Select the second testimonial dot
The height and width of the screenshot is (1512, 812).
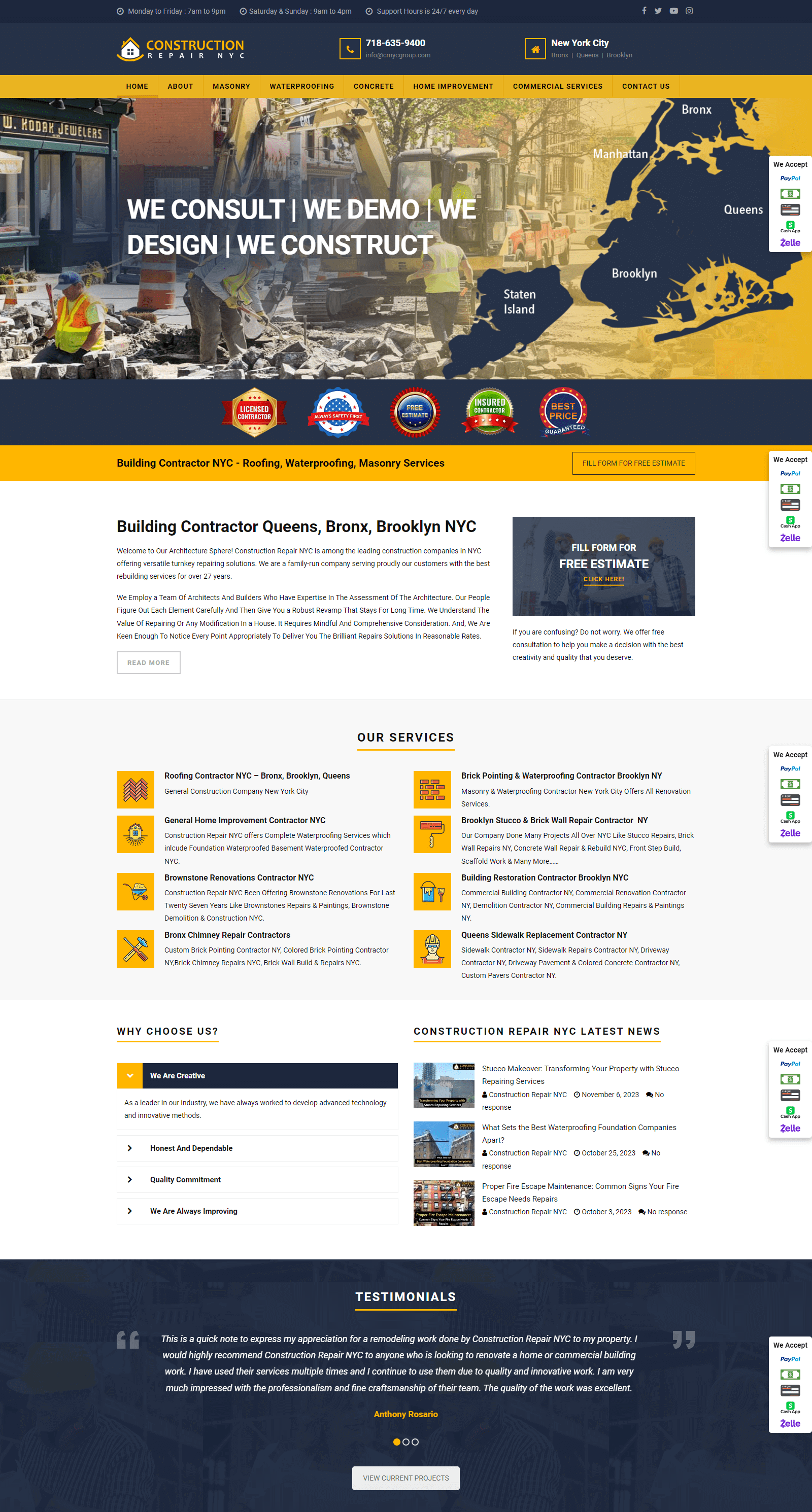[x=405, y=1441]
